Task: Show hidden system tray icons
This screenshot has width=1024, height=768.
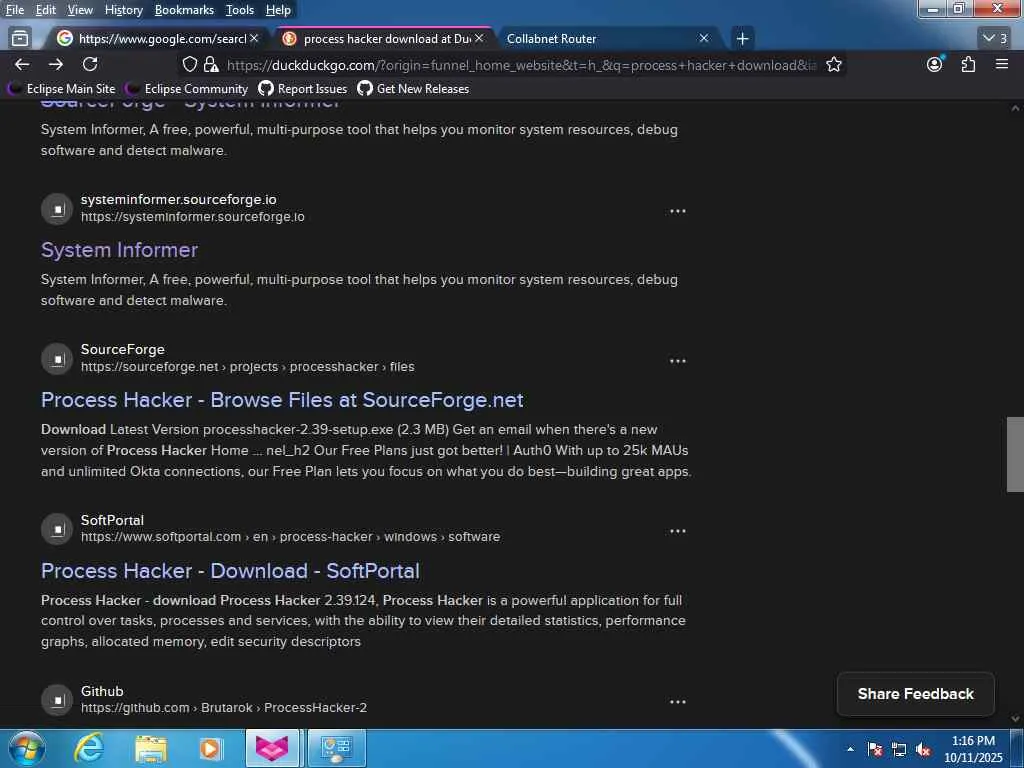Action: click(x=850, y=749)
